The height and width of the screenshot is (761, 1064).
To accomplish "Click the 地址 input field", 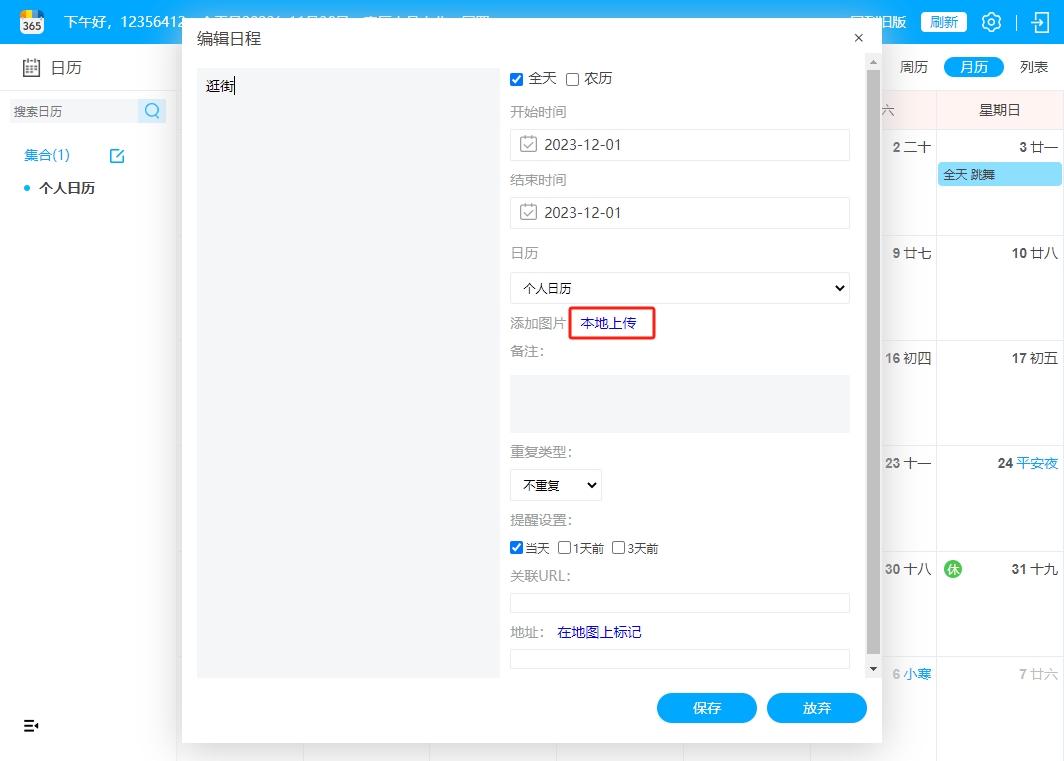I will [680, 658].
